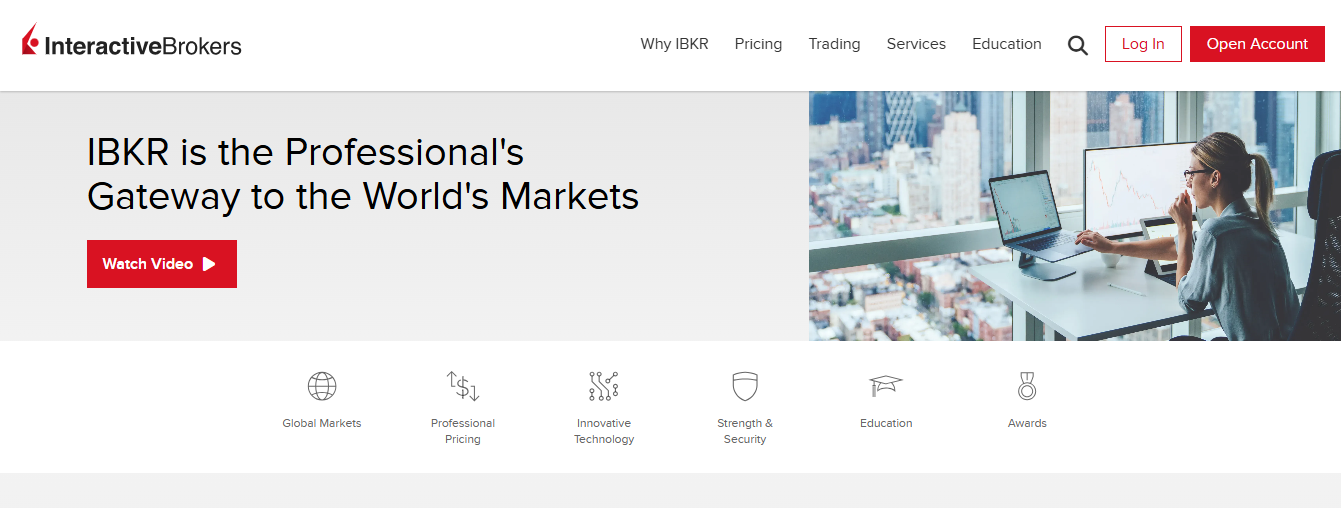1341x508 pixels.
Task: Click the hero image of woman at desk
Action: tap(1074, 216)
